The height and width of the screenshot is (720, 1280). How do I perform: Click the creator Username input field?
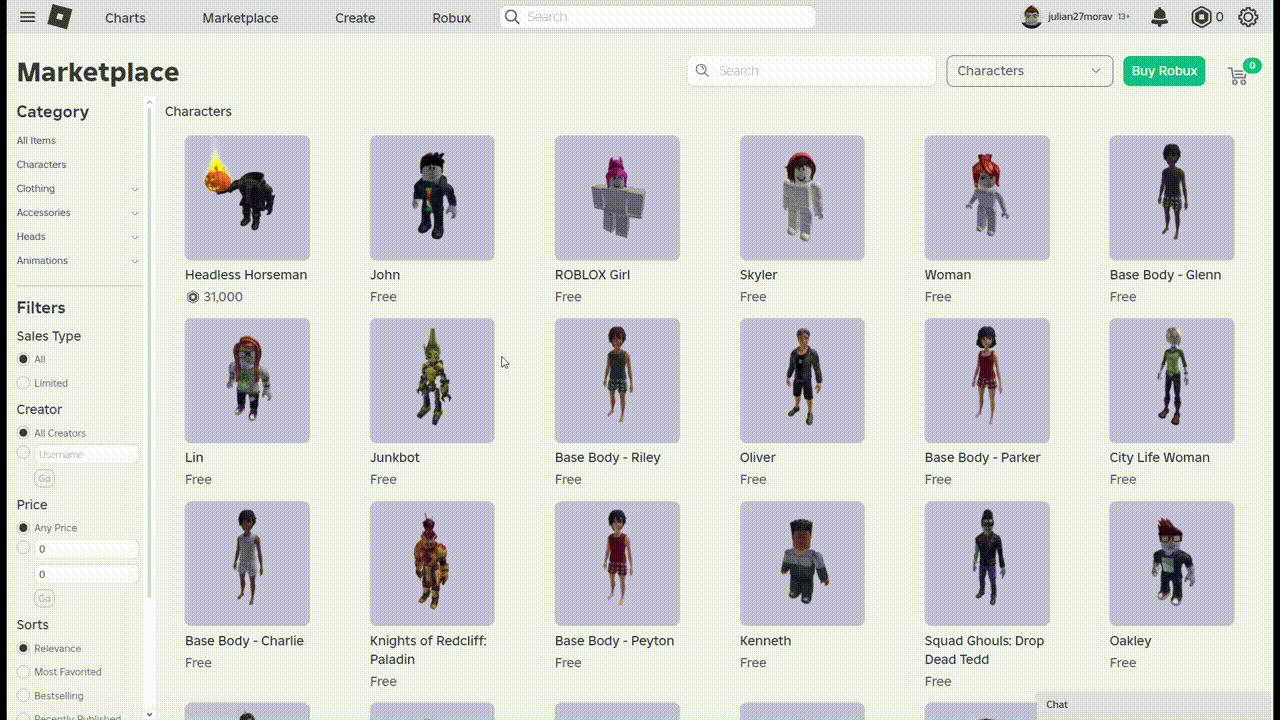pyautogui.click(x=86, y=454)
